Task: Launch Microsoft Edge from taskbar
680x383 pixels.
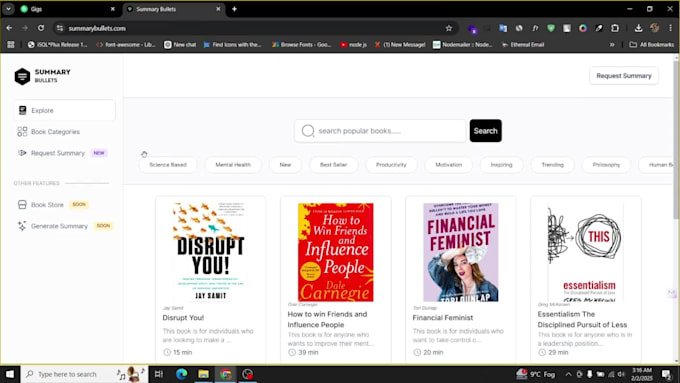Action: [x=181, y=374]
